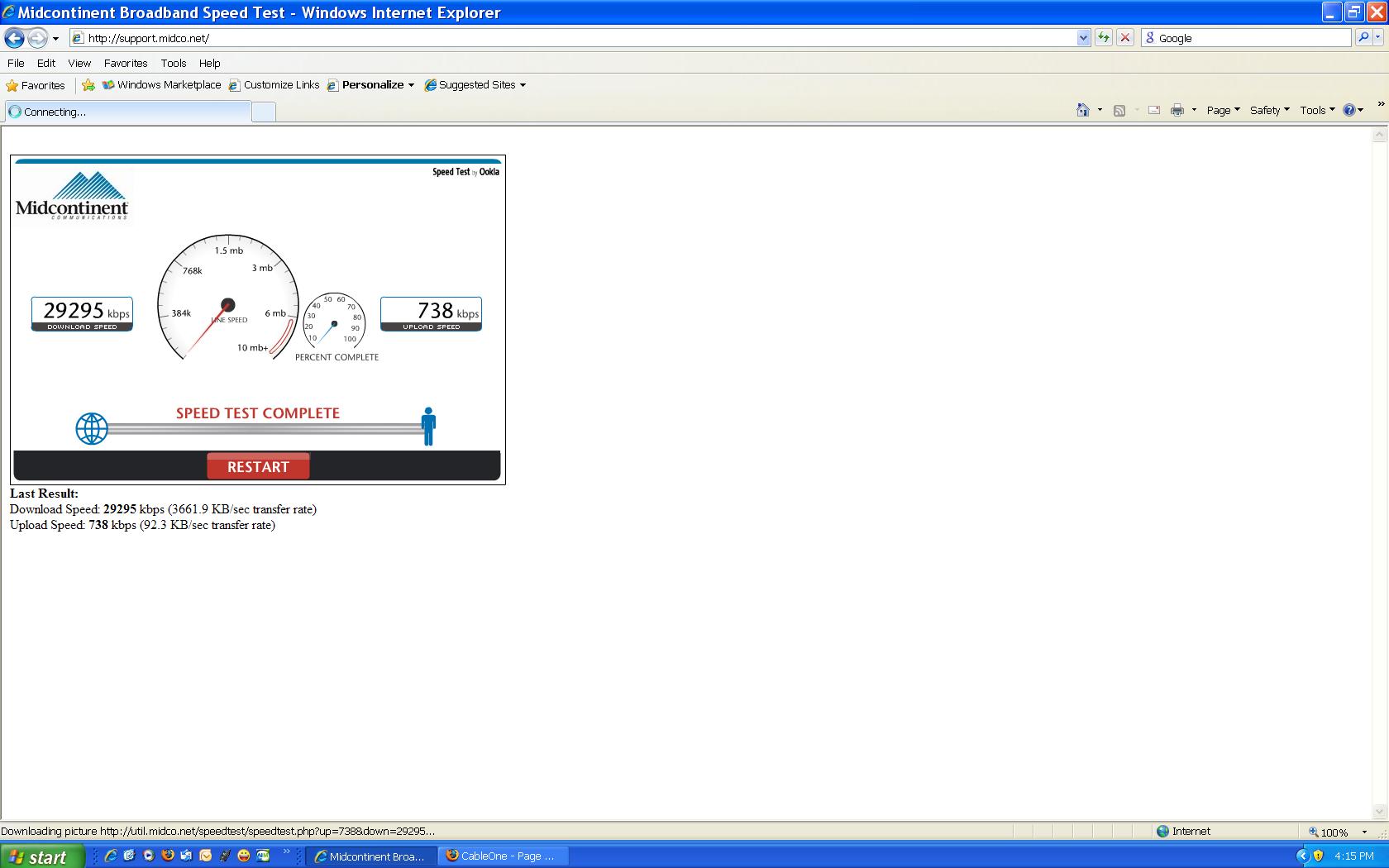Open the Favorites menu in menu bar
The width and height of the screenshot is (1389, 868).
(x=126, y=63)
